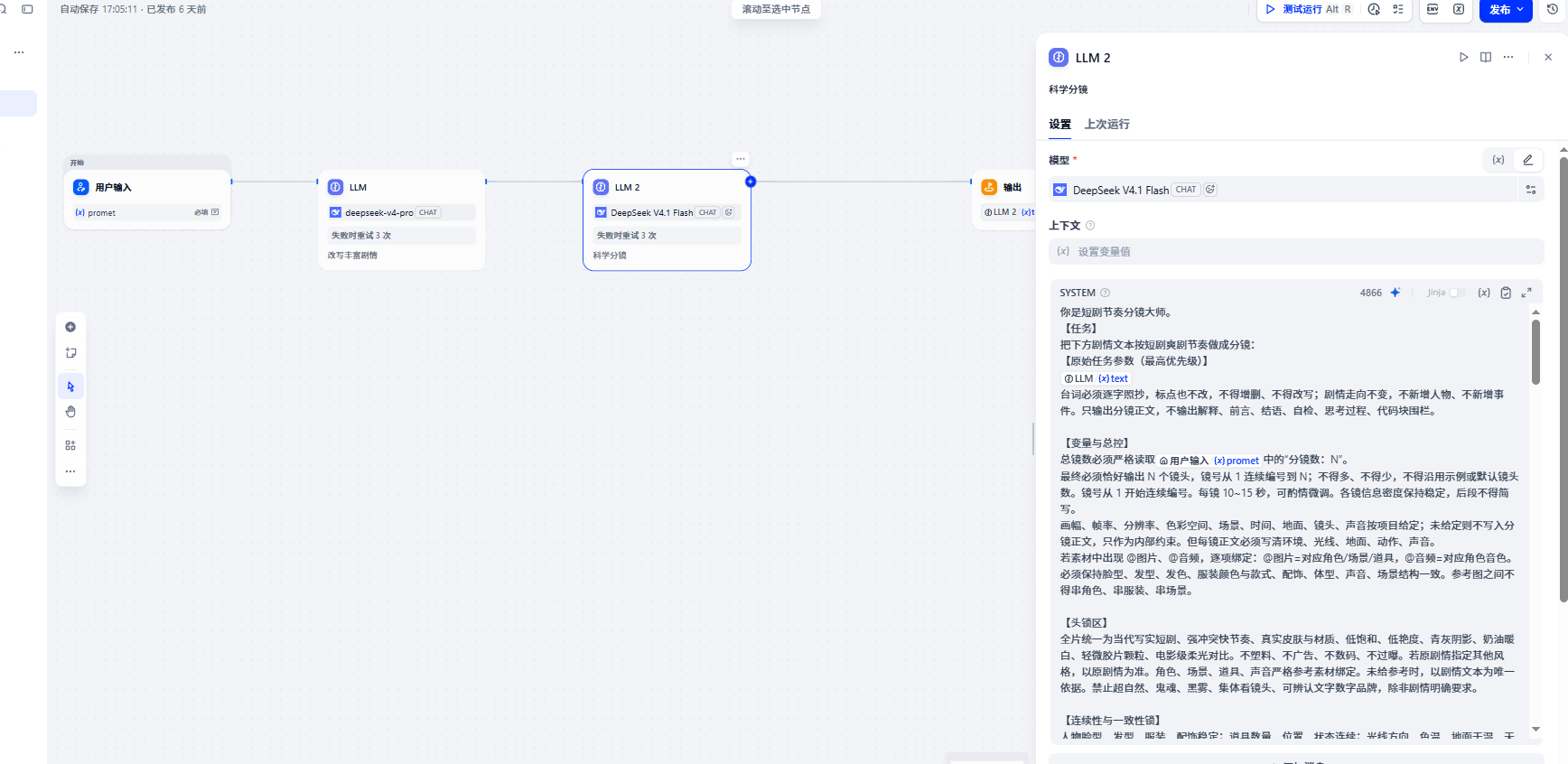The image size is (1568, 764).
Task: Click the SYSTEM prompt scrollbar thumb
Action: pos(1535,352)
